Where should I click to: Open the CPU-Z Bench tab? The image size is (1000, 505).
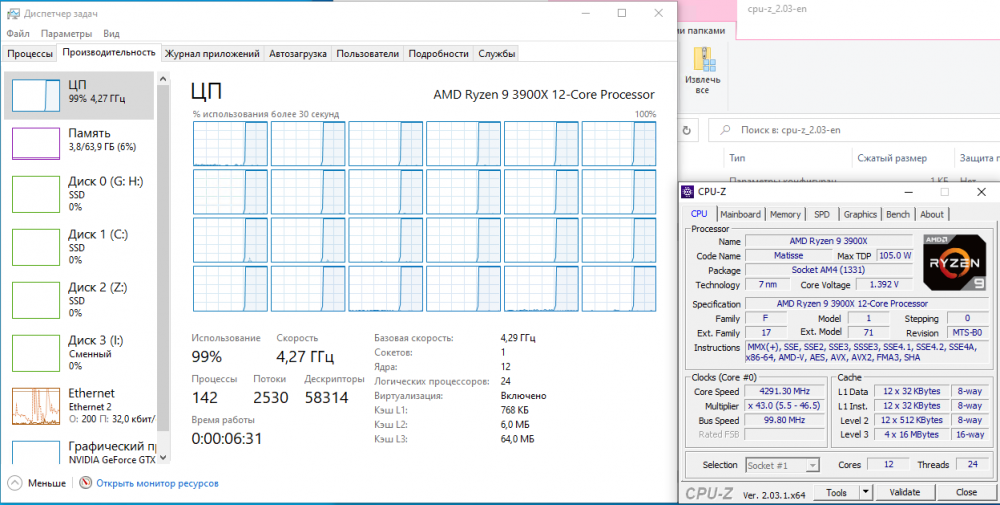click(x=897, y=214)
